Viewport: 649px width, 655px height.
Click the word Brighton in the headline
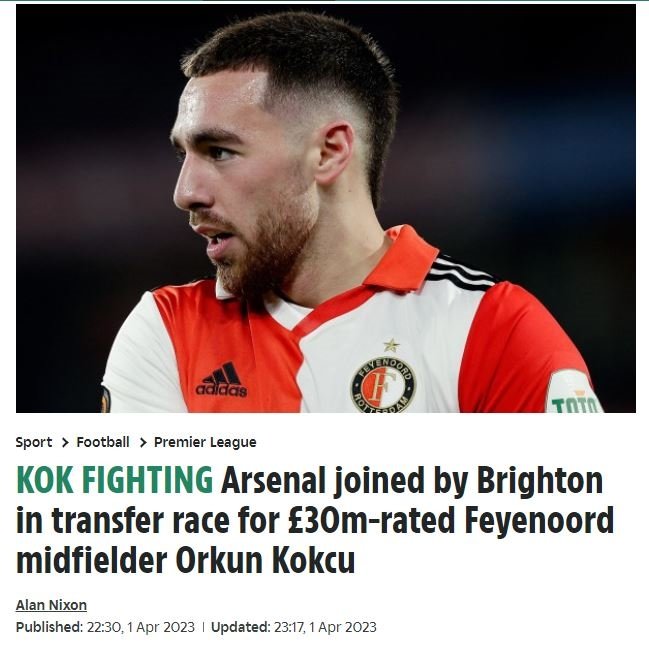tap(541, 481)
